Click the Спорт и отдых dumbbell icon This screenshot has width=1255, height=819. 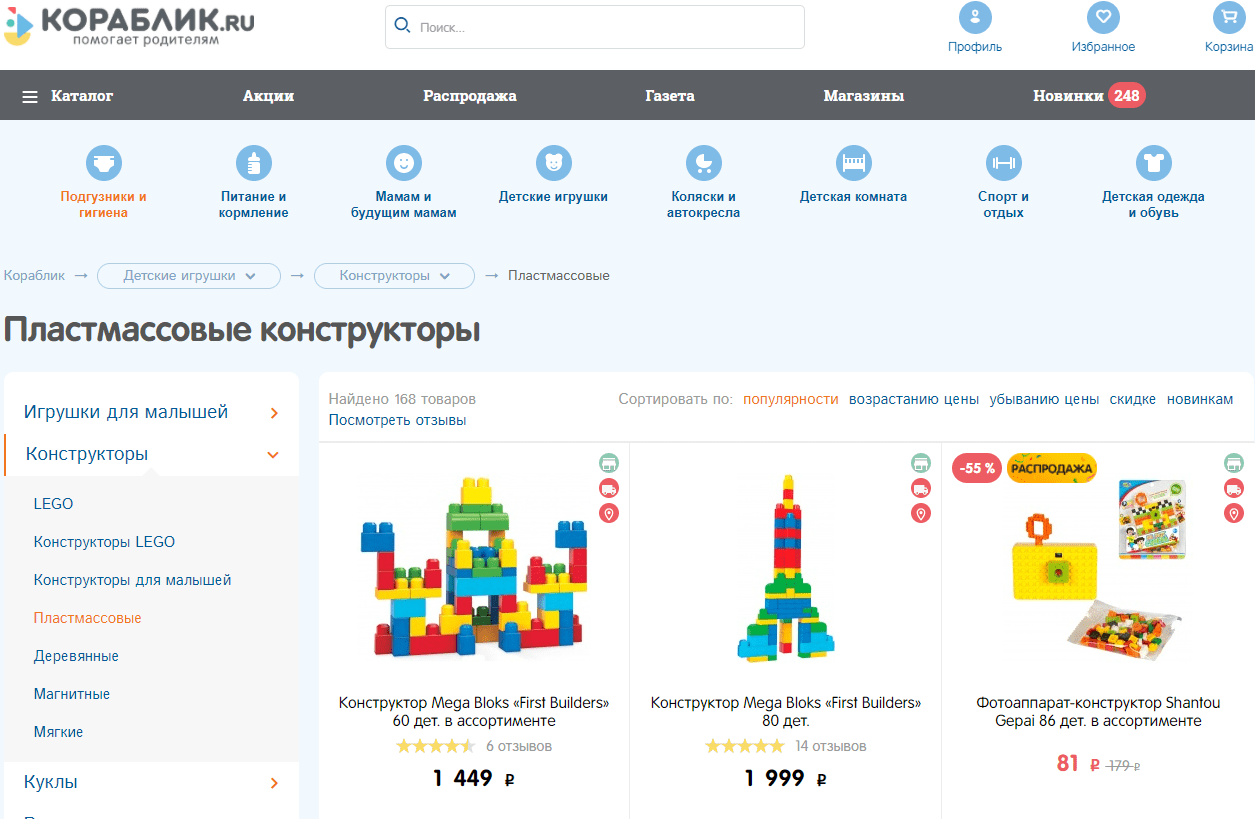1004,163
